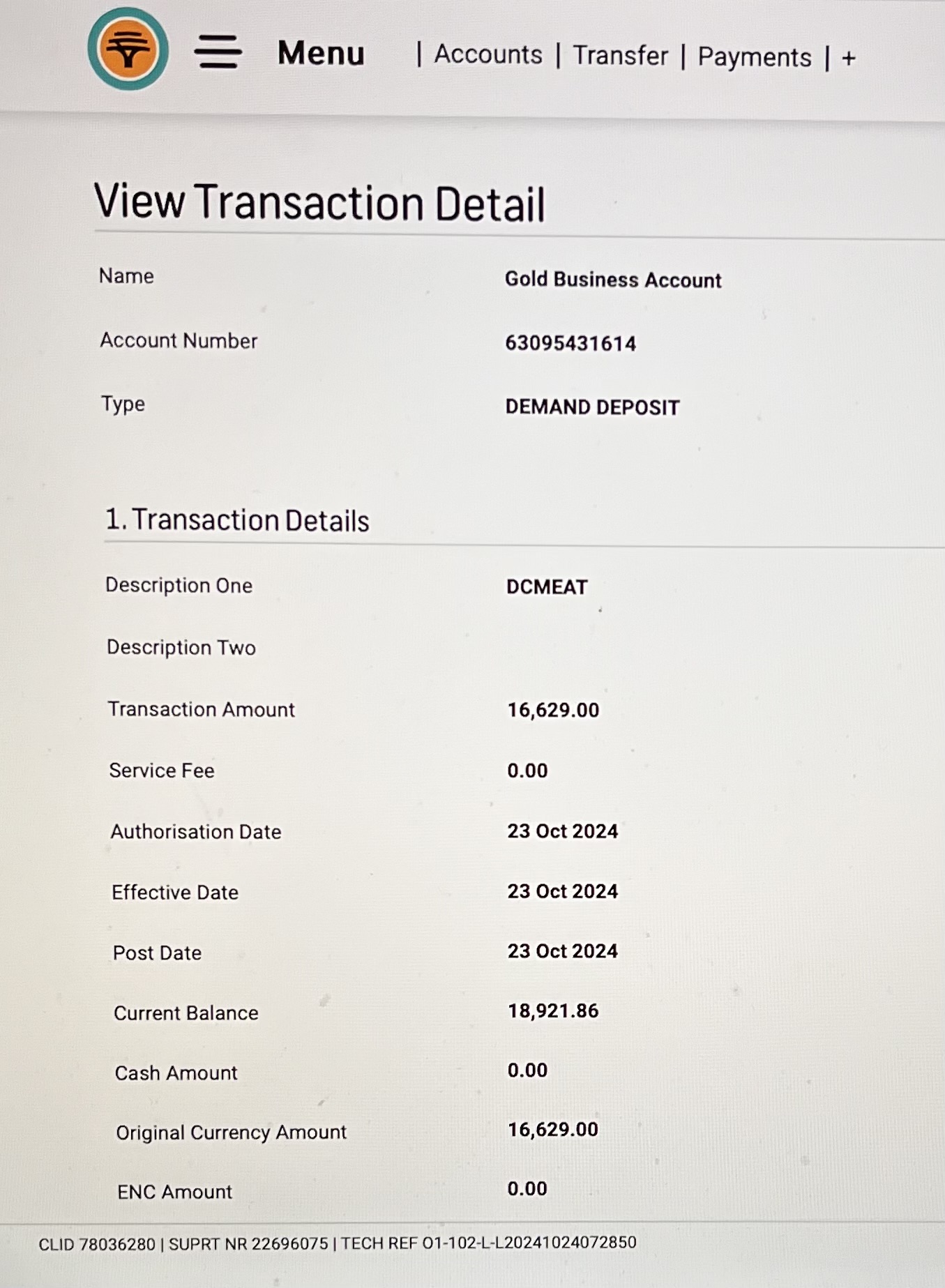This screenshot has width=945, height=1288.
Task: Select the DEMAND DEPOSIT type value
Action: [592, 407]
